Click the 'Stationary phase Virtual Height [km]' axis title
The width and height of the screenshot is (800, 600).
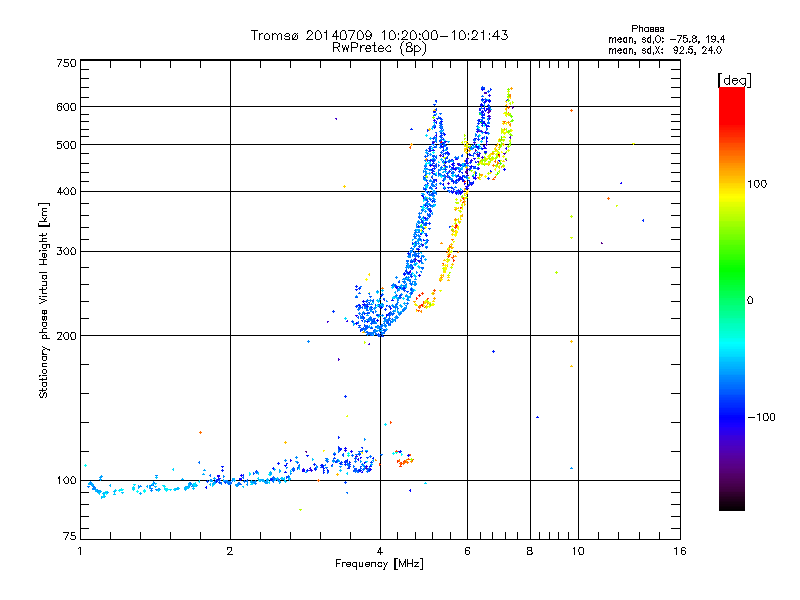[43, 301]
